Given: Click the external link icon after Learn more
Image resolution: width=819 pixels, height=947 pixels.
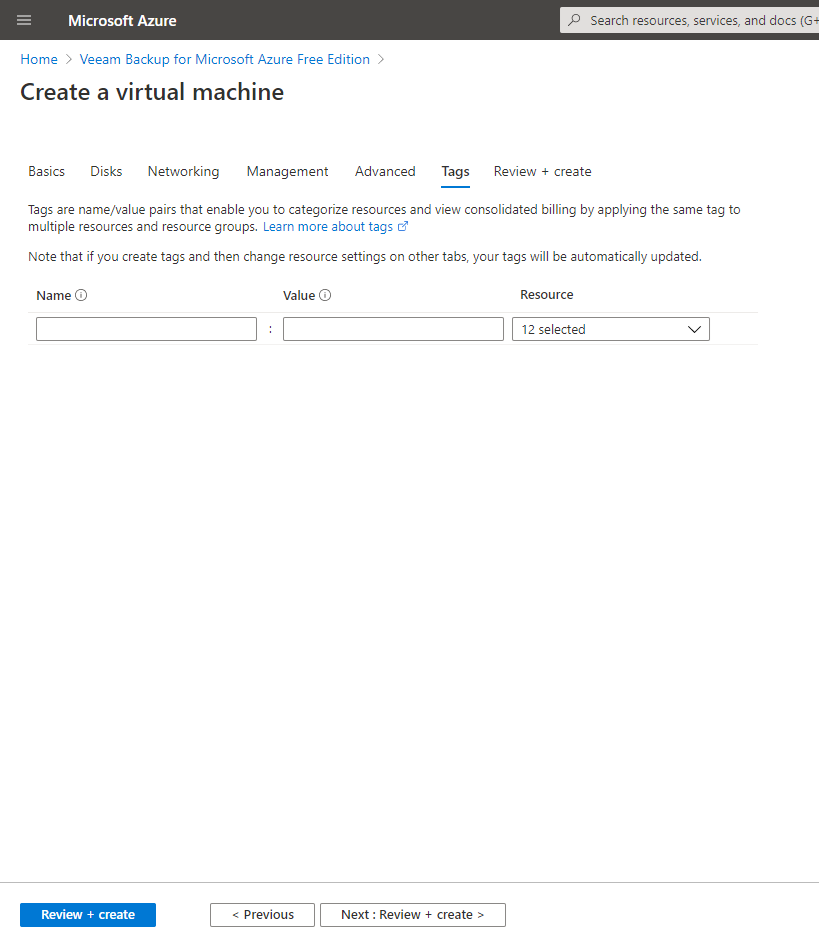Looking at the screenshot, I should (403, 226).
